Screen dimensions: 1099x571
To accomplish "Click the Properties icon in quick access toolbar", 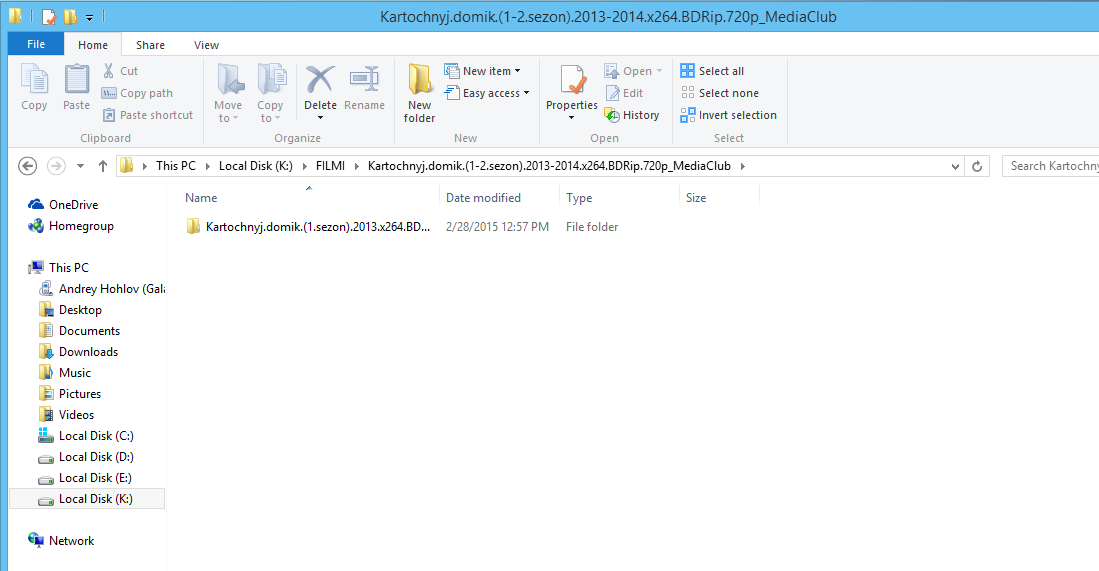I will pos(49,16).
